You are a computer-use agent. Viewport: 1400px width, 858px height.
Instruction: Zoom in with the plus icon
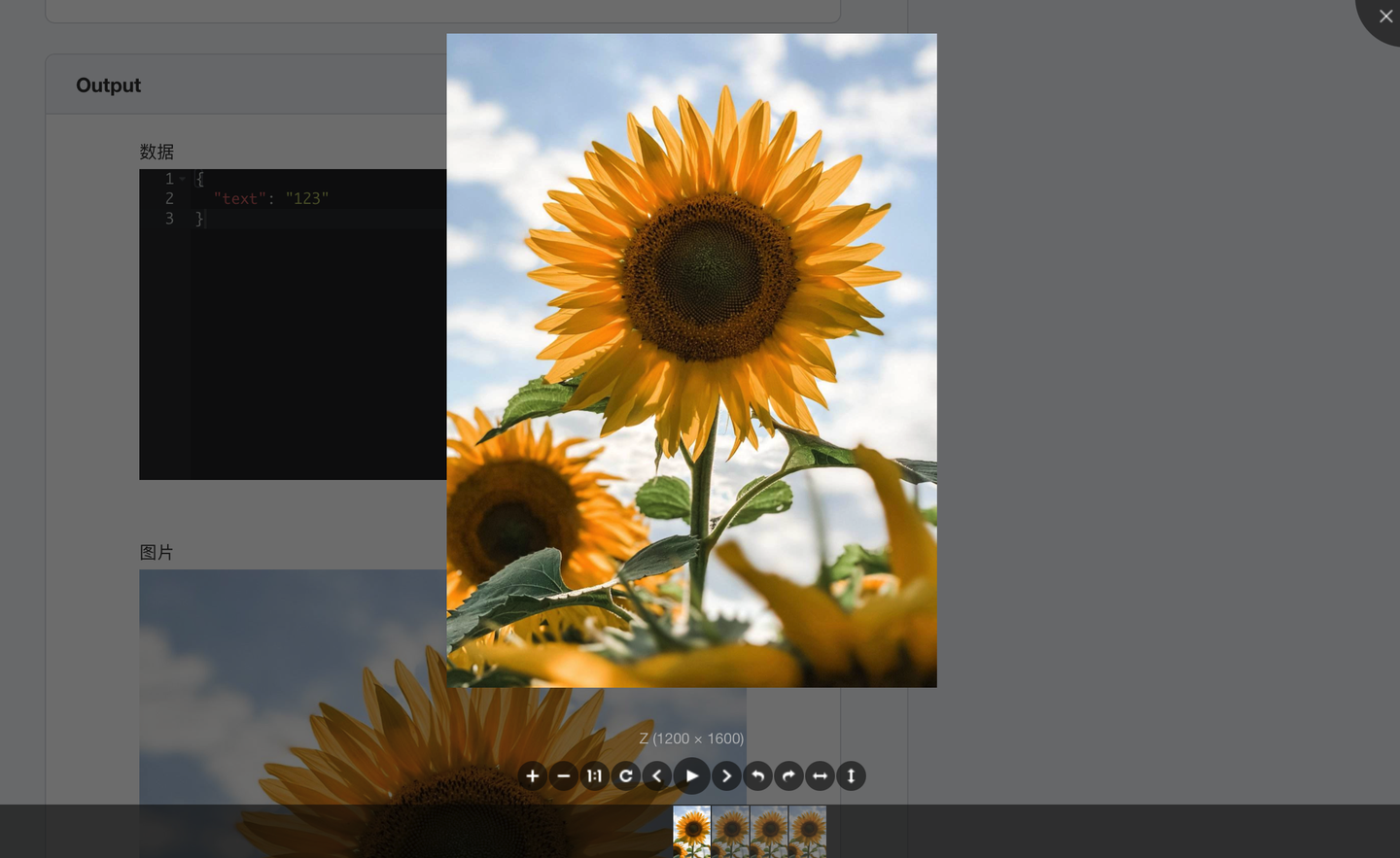point(532,775)
